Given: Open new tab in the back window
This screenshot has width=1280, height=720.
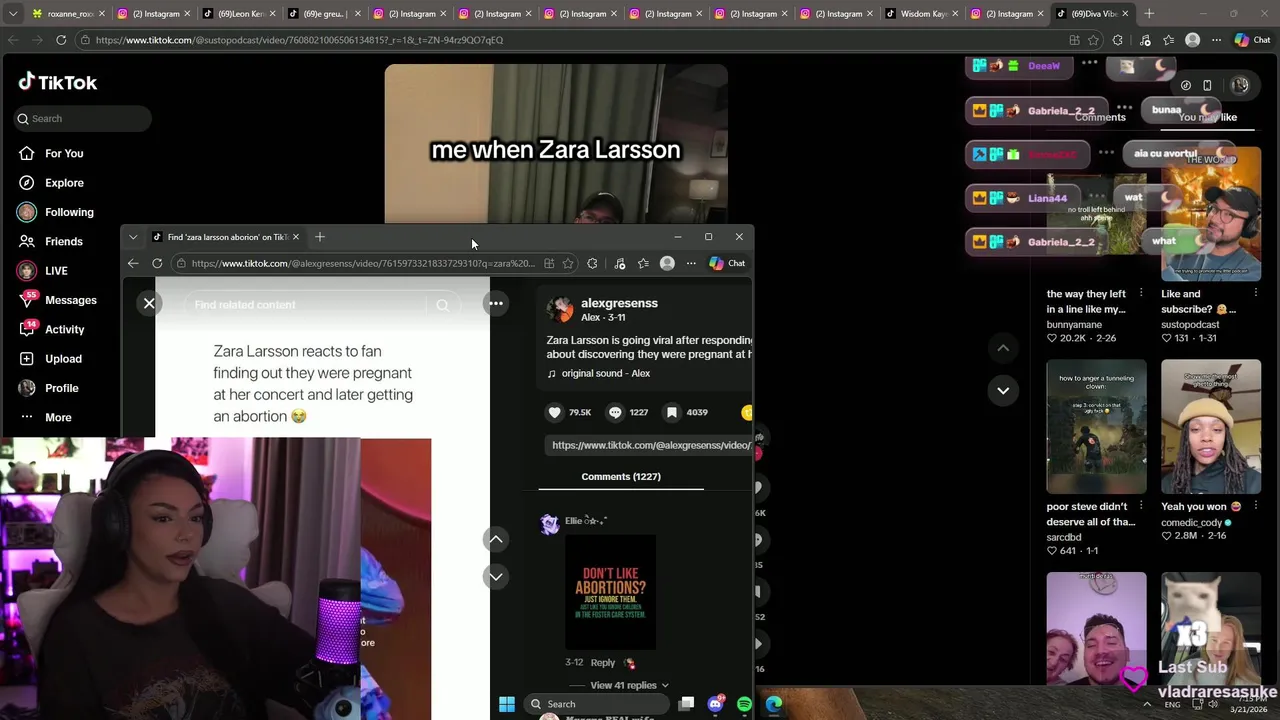Looking at the screenshot, I should tap(1149, 14).
